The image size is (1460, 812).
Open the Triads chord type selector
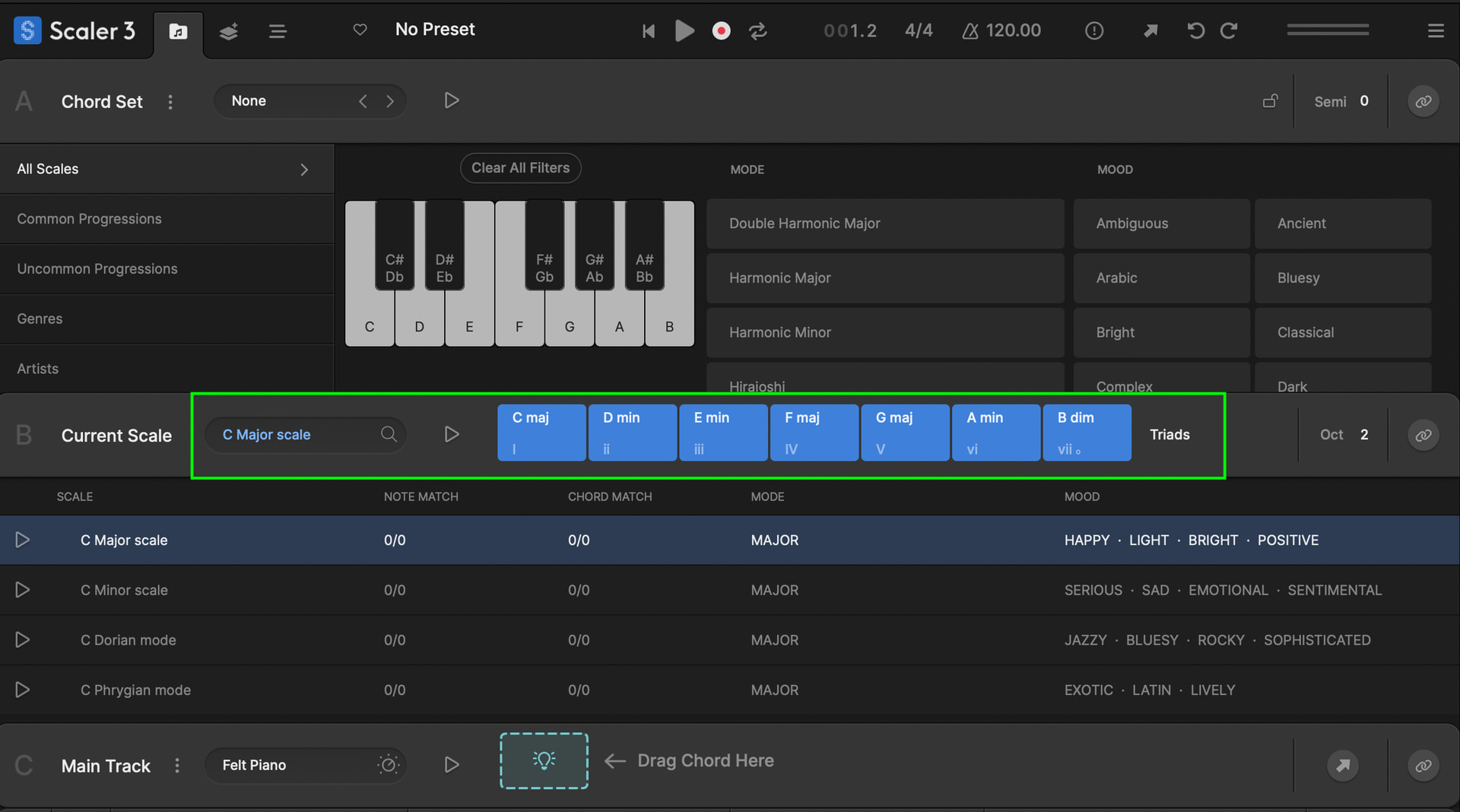pos(1169,435)
